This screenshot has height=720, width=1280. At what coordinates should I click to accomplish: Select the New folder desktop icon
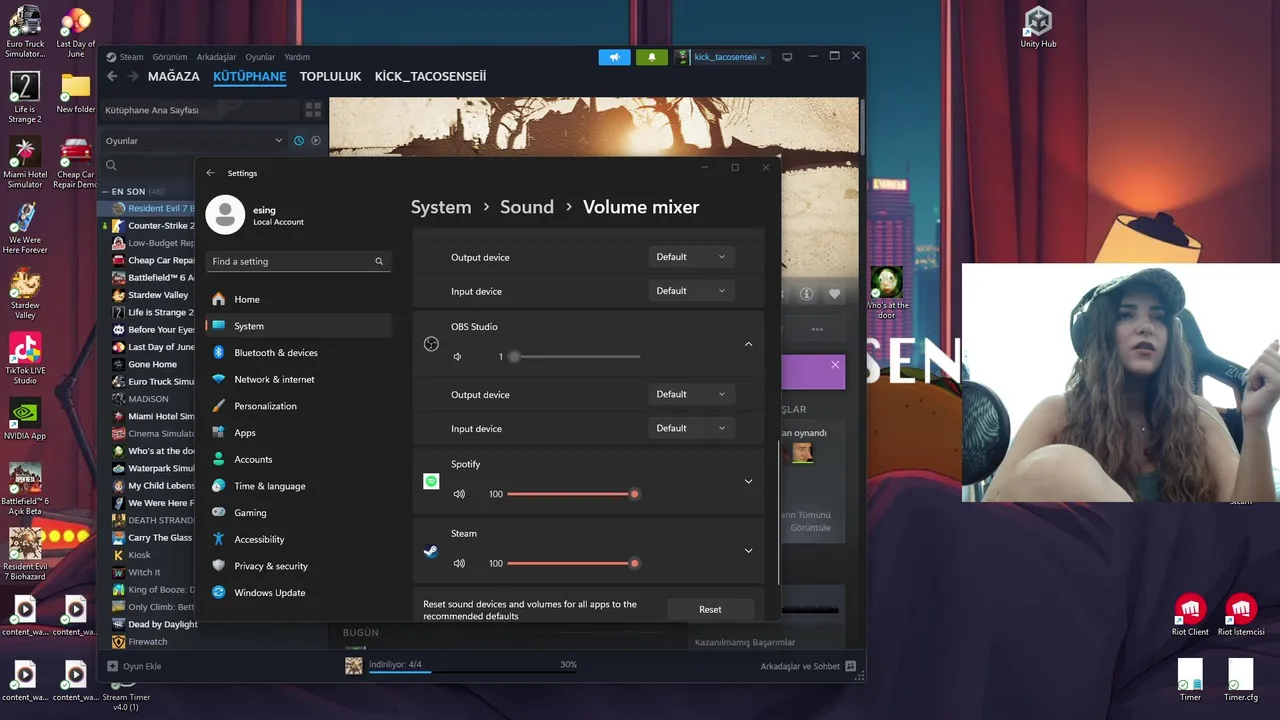coord(76,93)
